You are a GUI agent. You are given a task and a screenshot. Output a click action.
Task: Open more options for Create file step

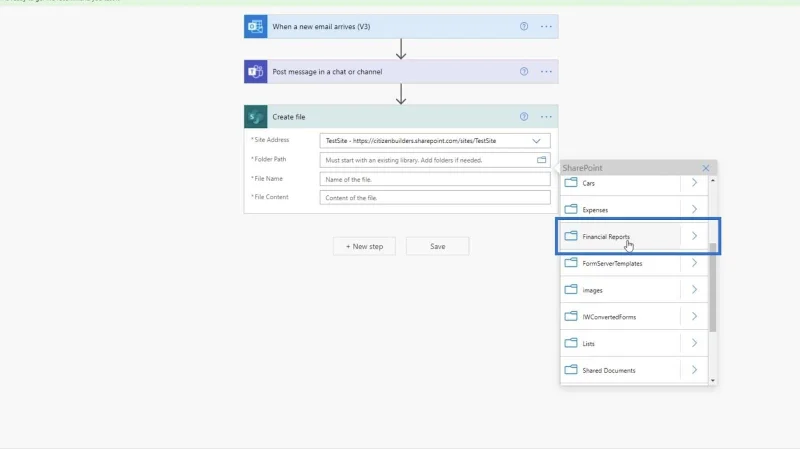(x=546, y=117)
